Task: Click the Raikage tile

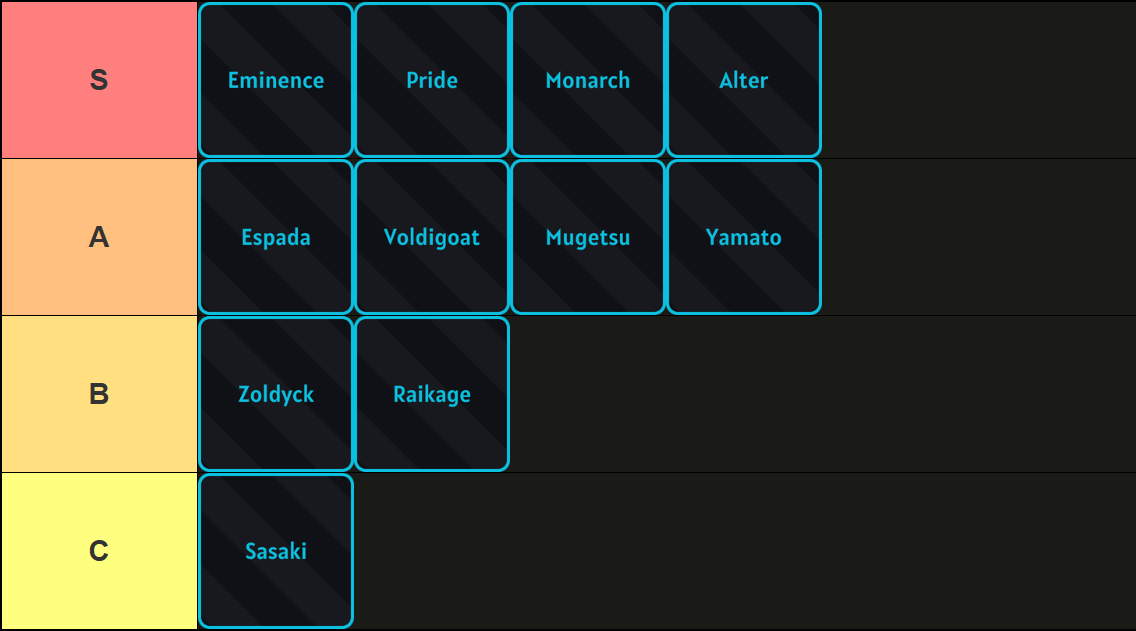Action: [x=431, y=393]
